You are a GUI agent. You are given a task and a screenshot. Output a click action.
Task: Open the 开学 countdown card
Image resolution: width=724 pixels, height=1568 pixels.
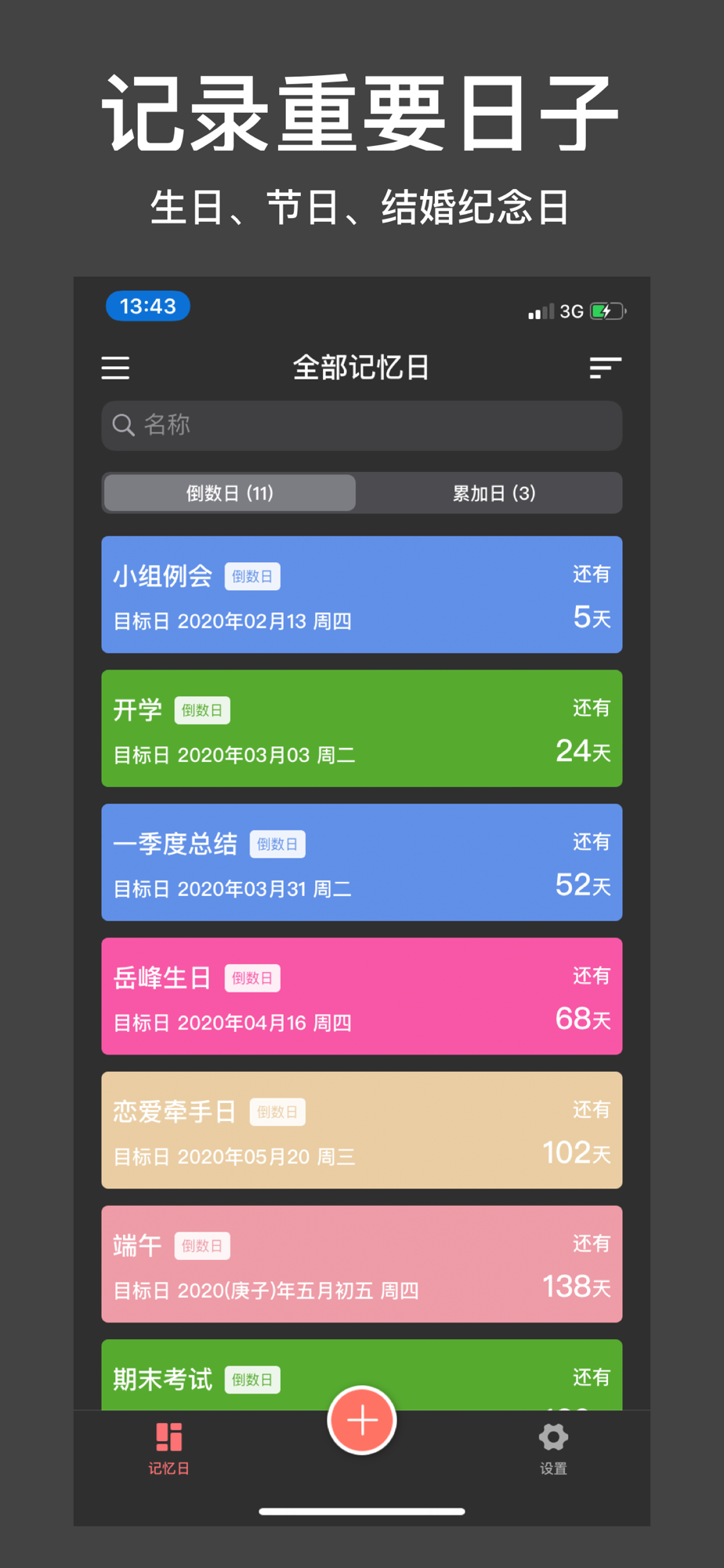click(x=362, y=728)
